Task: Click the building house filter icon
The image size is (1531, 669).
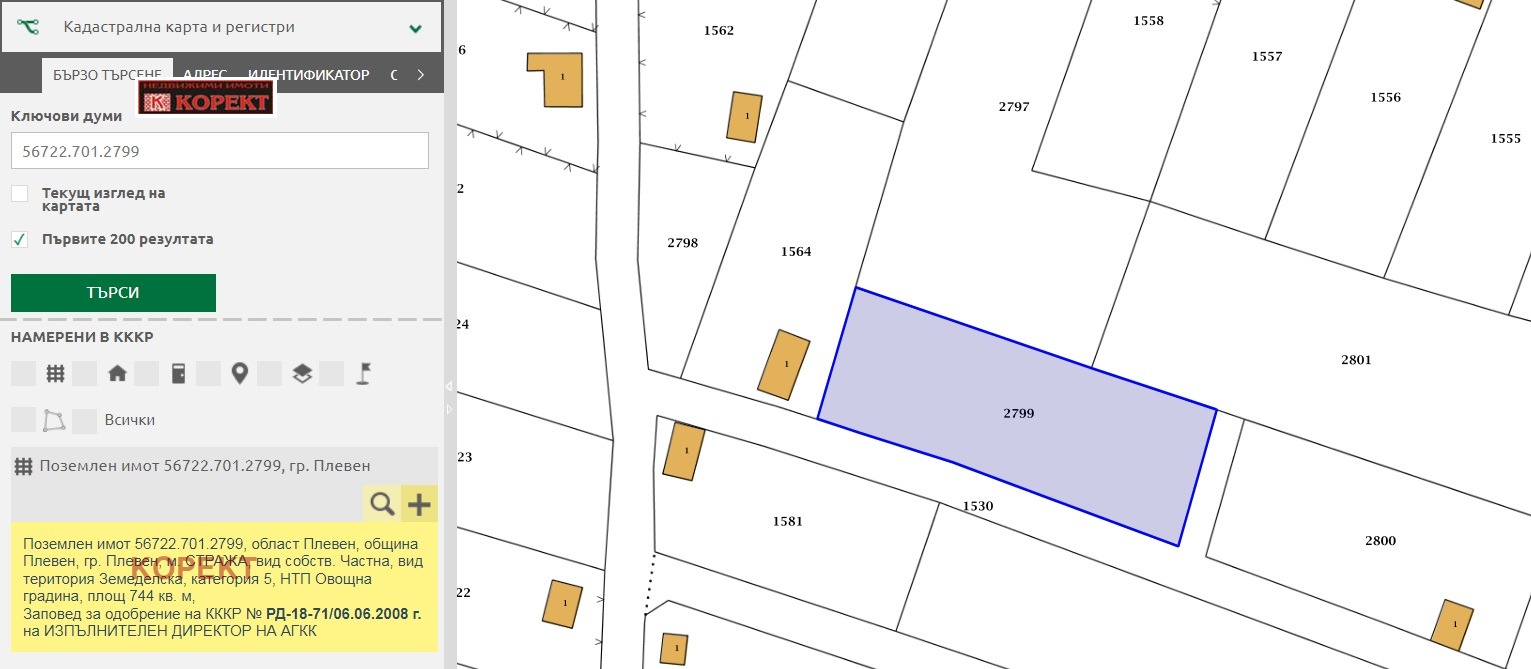Action: coord(117,374)
